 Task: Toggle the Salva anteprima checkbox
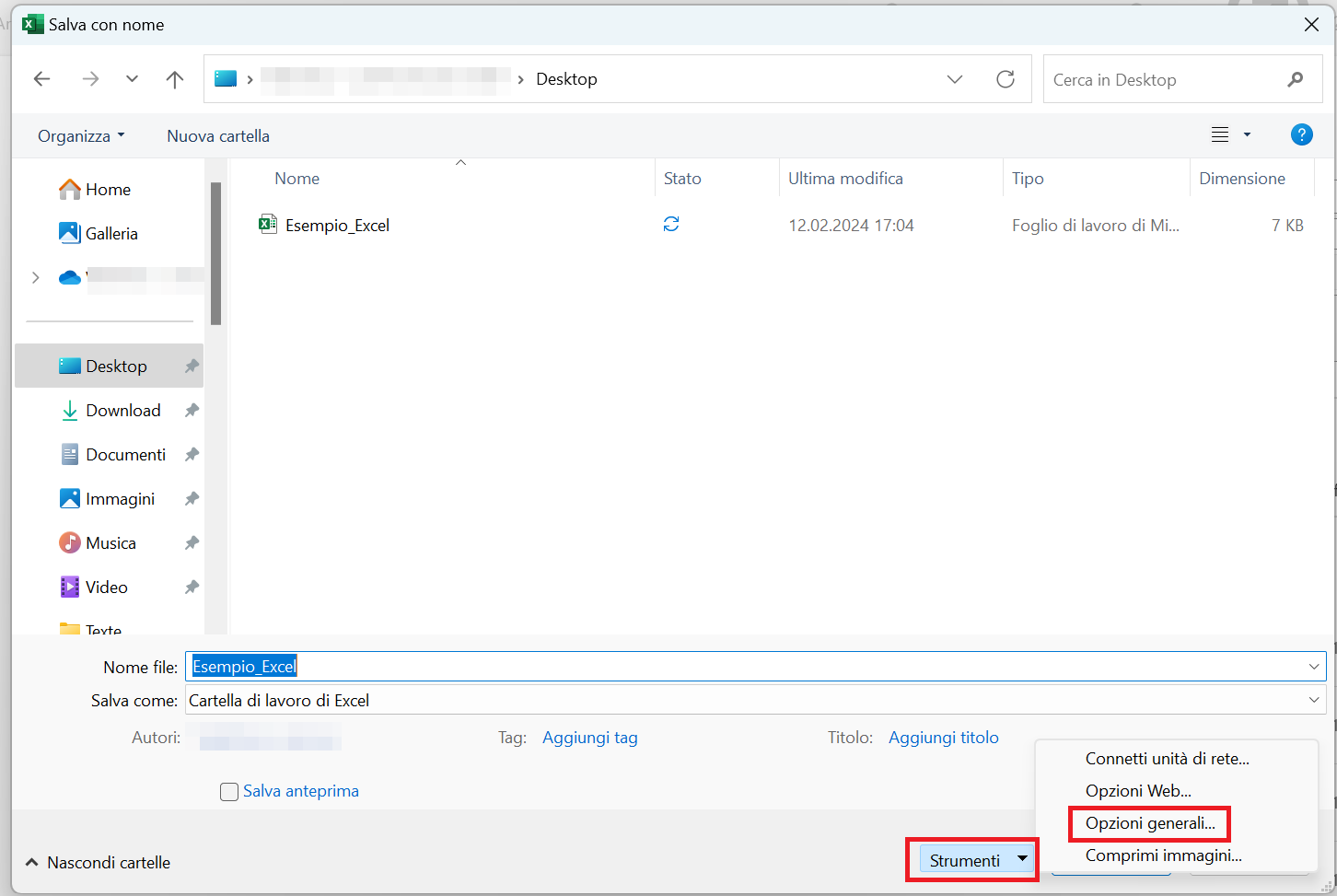[x=229, y=792]
